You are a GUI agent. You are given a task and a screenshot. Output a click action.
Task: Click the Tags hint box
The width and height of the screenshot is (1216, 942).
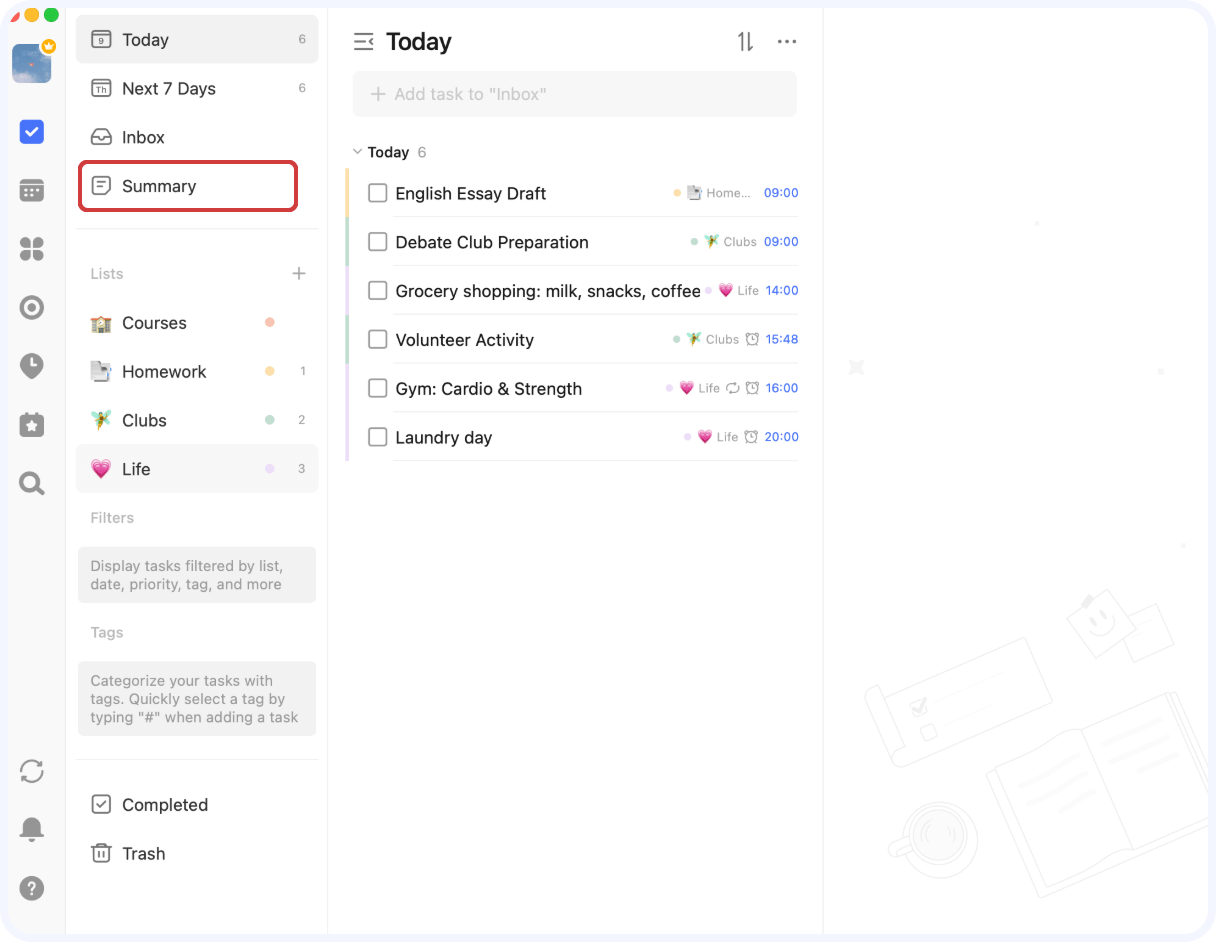(197, 699)
